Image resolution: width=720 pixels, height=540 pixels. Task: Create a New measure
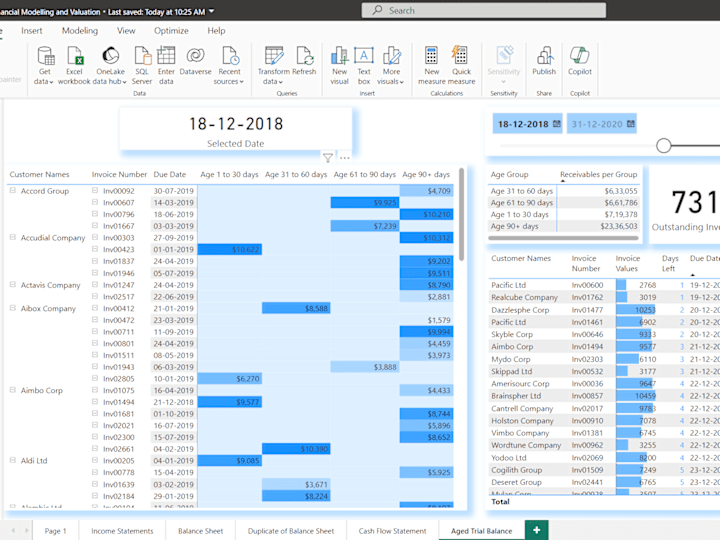click(432, 66)
